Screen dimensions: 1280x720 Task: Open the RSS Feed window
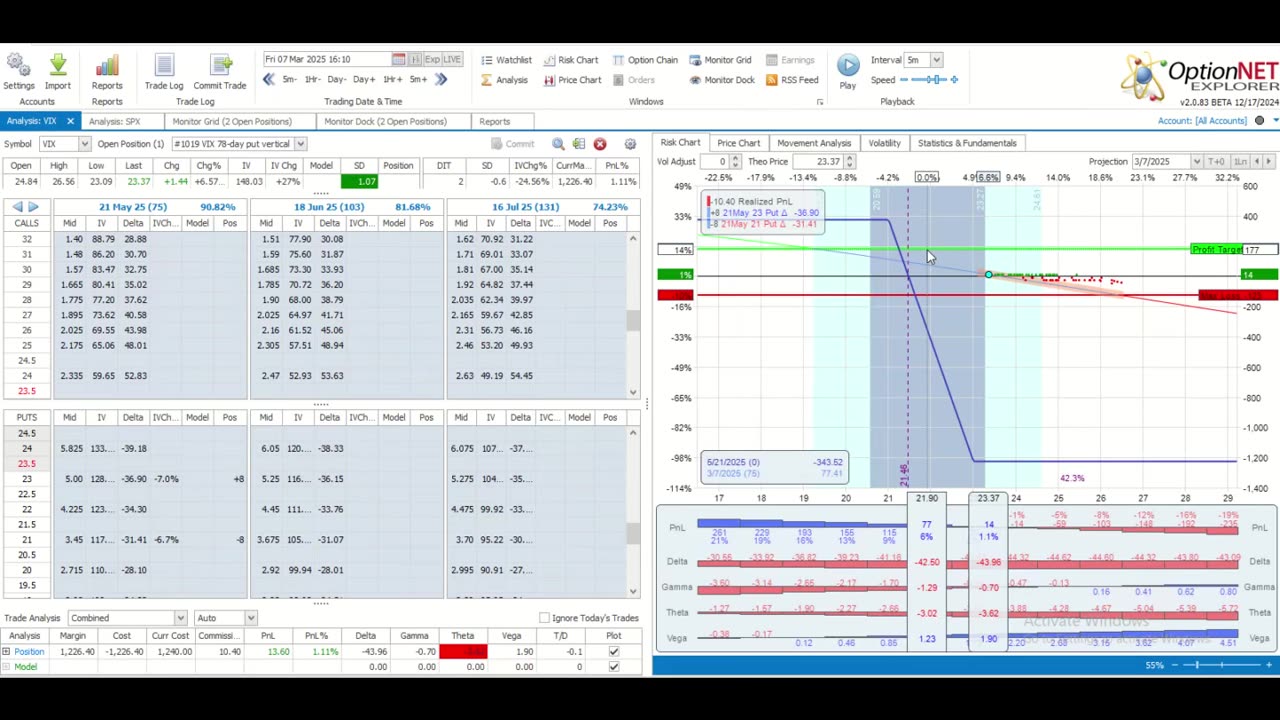tap(791, 80)
